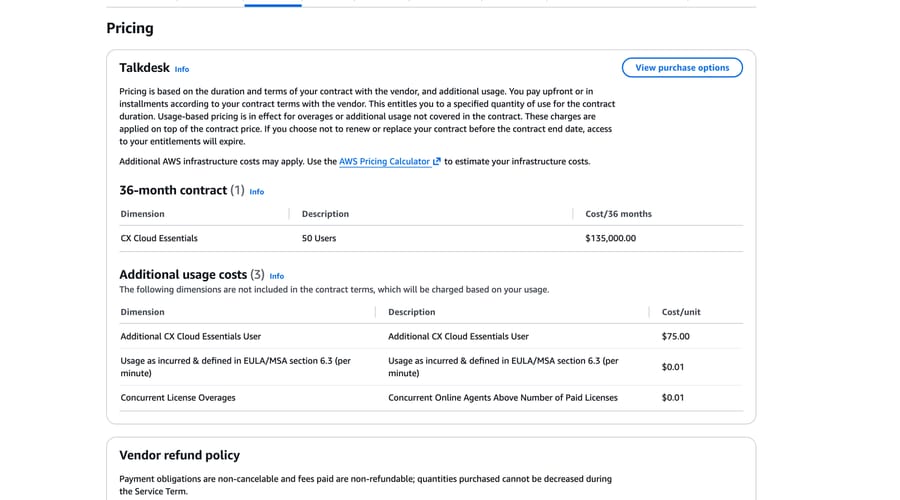
Task: Click the Description header in the 36-month contract table
Action: (x=325, y=214)
